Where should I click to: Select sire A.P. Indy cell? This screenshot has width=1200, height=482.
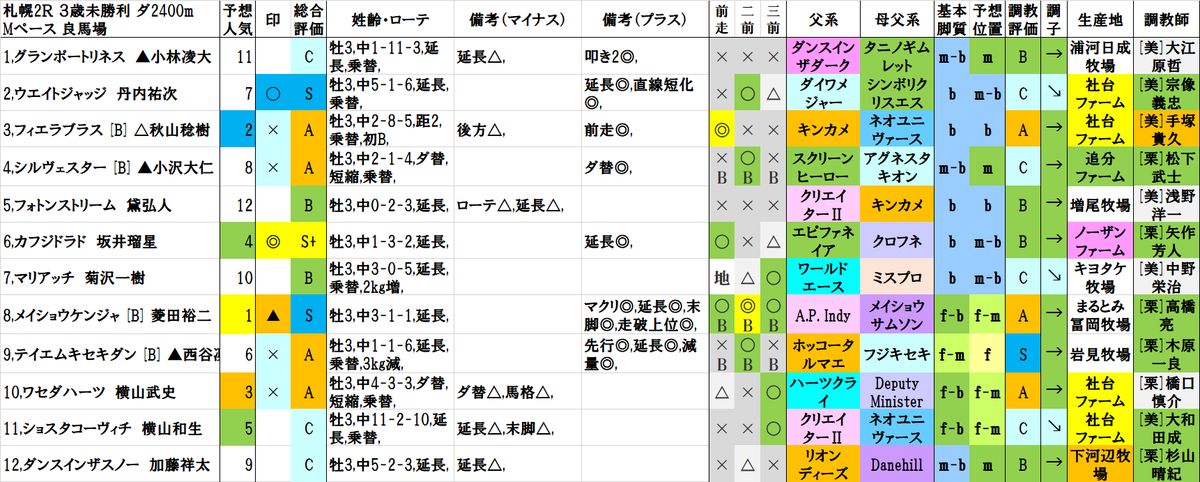pyautogui.click(x=821, y=315)
